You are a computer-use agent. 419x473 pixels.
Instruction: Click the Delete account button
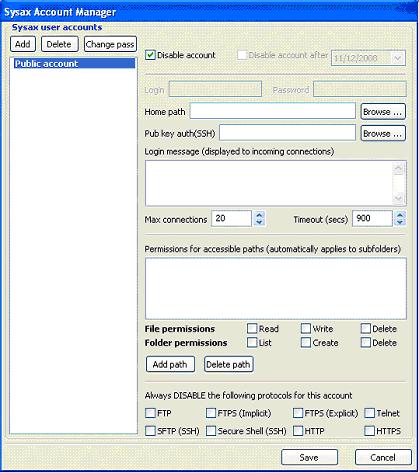click(x=59, y=44)
